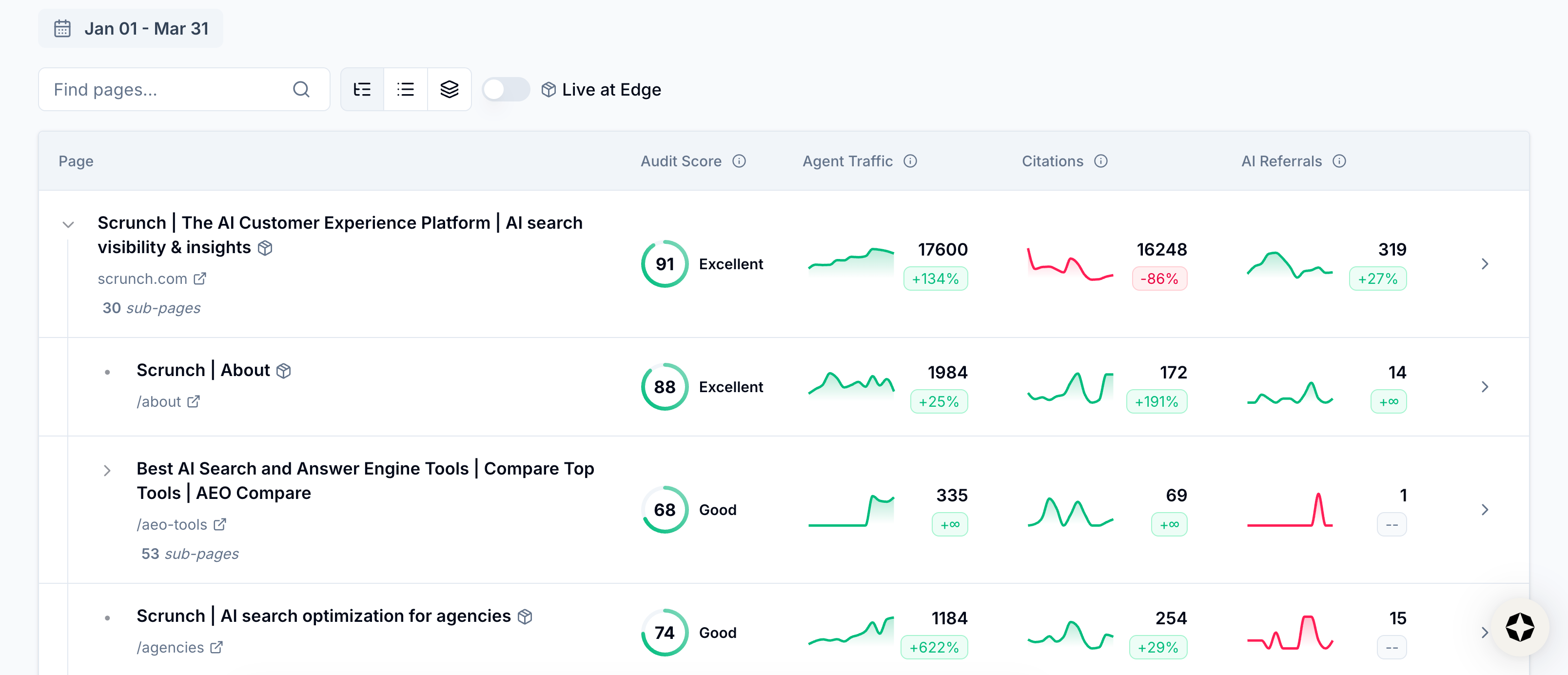This screenshot has height=675, width=1568.
Task: Click the edge cube icon beside agencies title
Action: click(525, 616)
